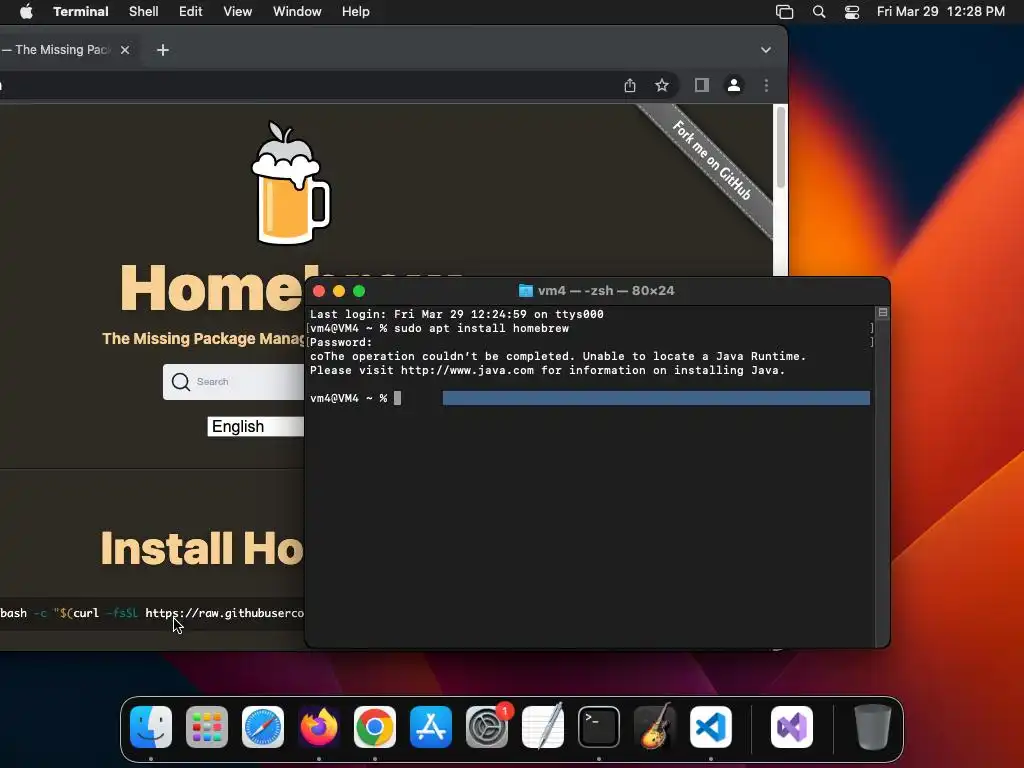The image size is (1024, 768).
Task: Click the Chrome page vertical scrollbar
Action: 780,148
